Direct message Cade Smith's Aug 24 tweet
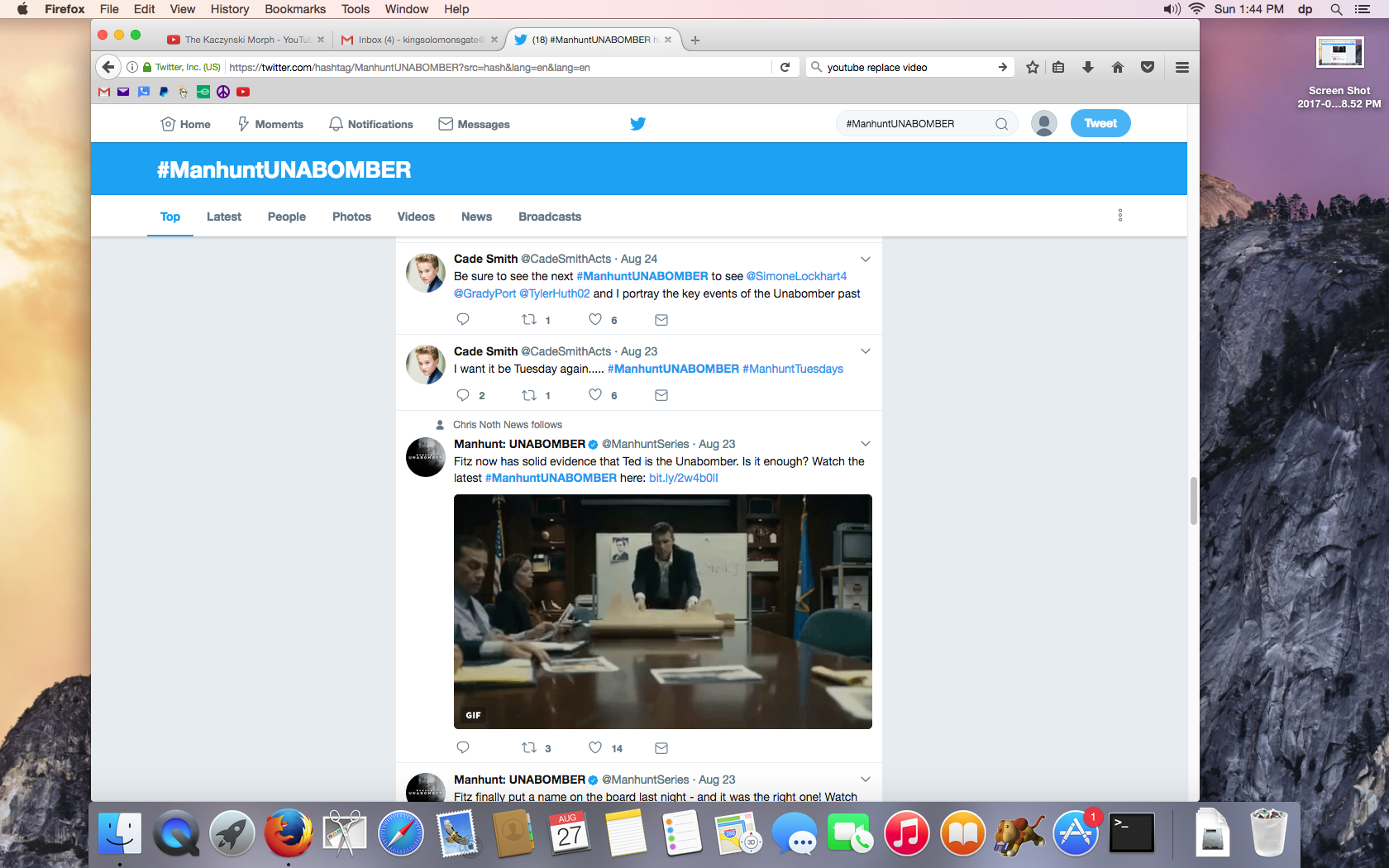Screen dimensions: 1389x868 coord(661,320)
